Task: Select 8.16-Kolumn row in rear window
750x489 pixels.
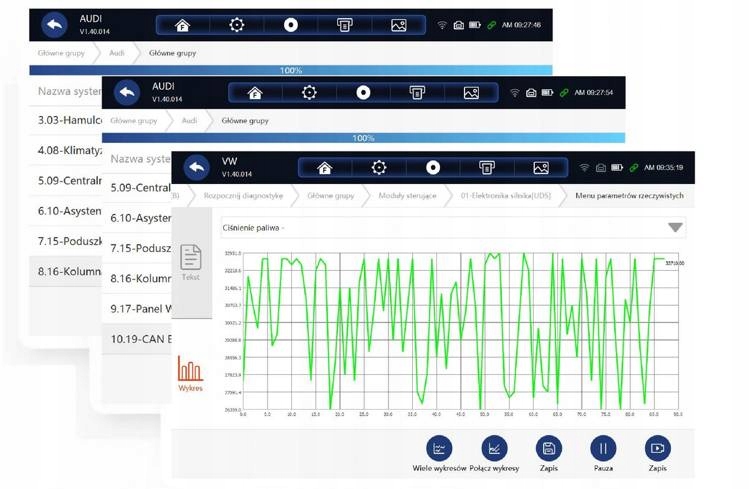Action: (x=66, y=271)
